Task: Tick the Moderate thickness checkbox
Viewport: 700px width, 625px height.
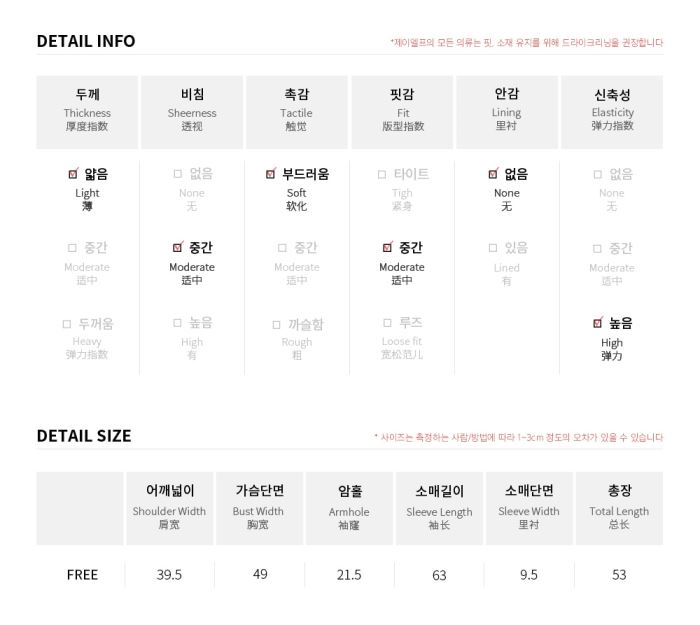Action: [x=72, y=248]
